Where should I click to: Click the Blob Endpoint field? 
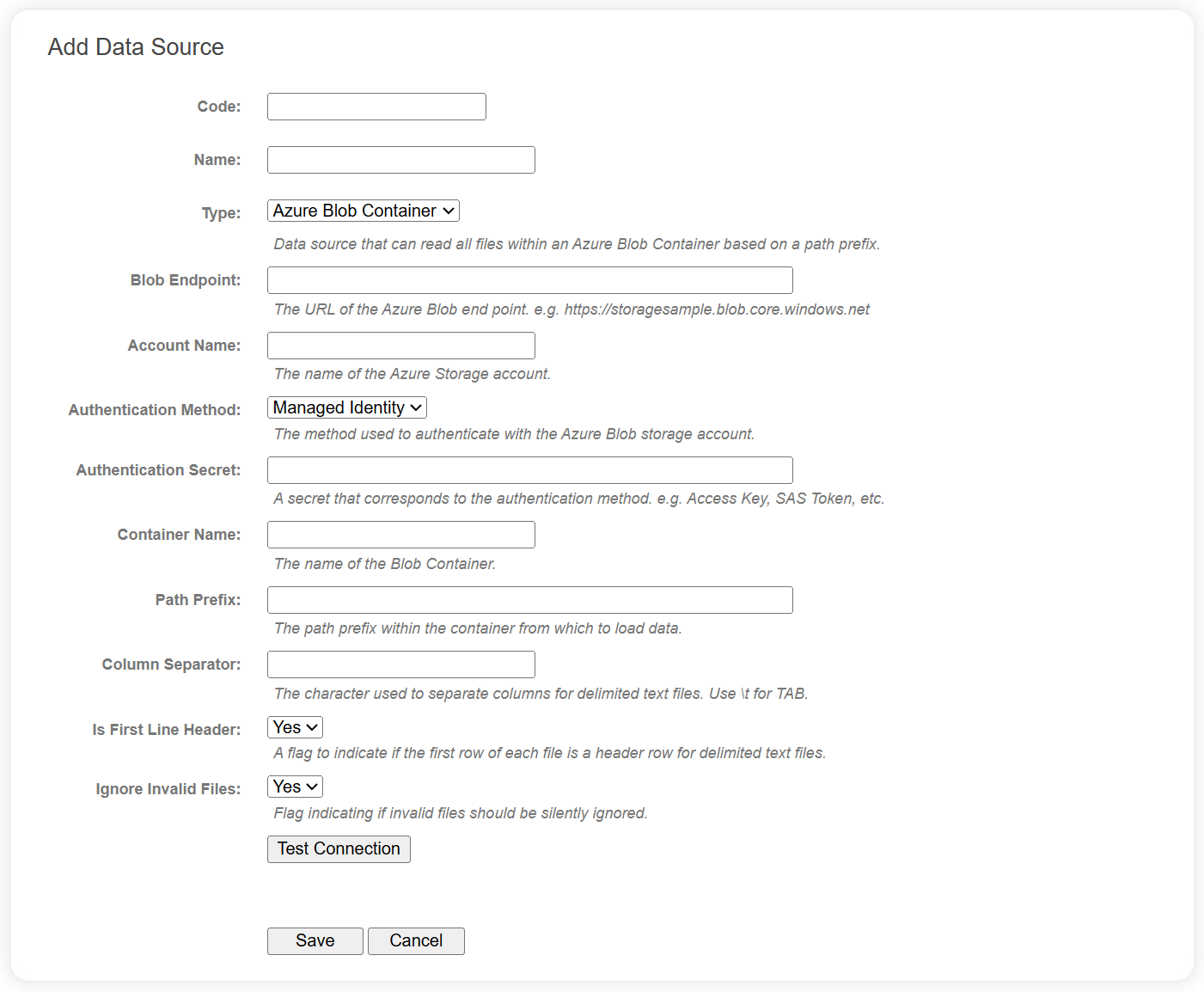point(529,279)
